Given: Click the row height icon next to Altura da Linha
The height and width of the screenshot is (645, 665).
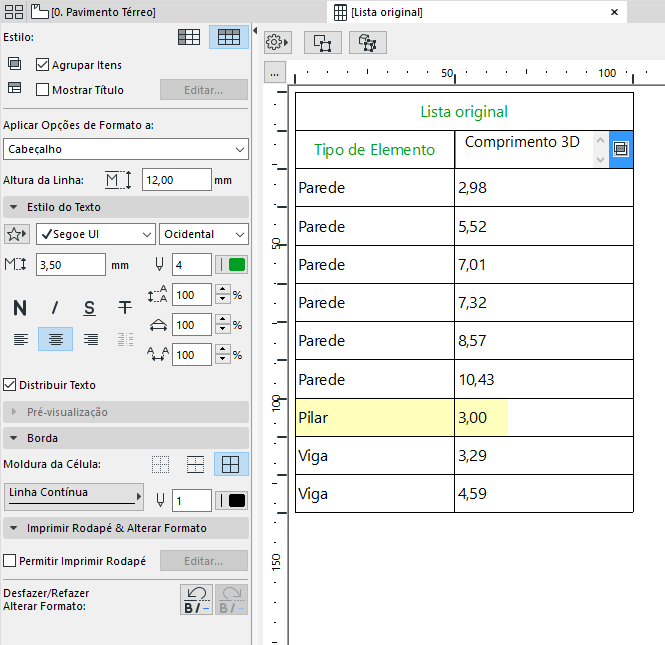Looking at the screenshot, I should [x=118, y=180].
